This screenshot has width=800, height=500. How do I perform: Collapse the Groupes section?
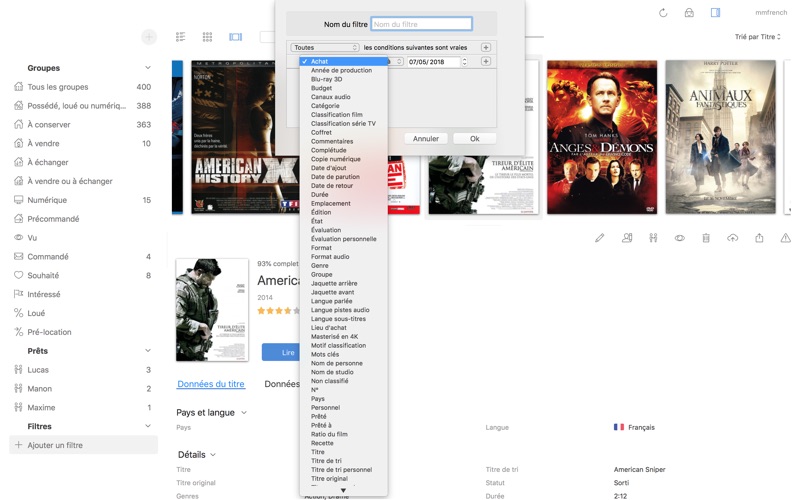(x=147, y=68)
